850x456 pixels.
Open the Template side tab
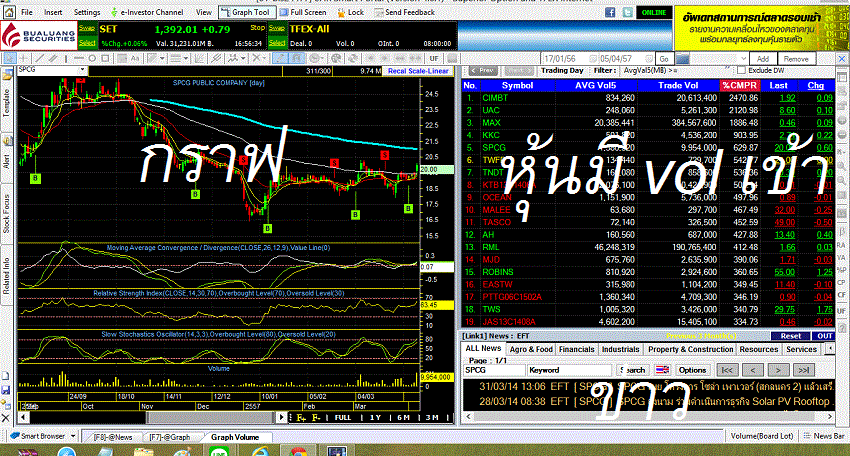tap(7, 102)
